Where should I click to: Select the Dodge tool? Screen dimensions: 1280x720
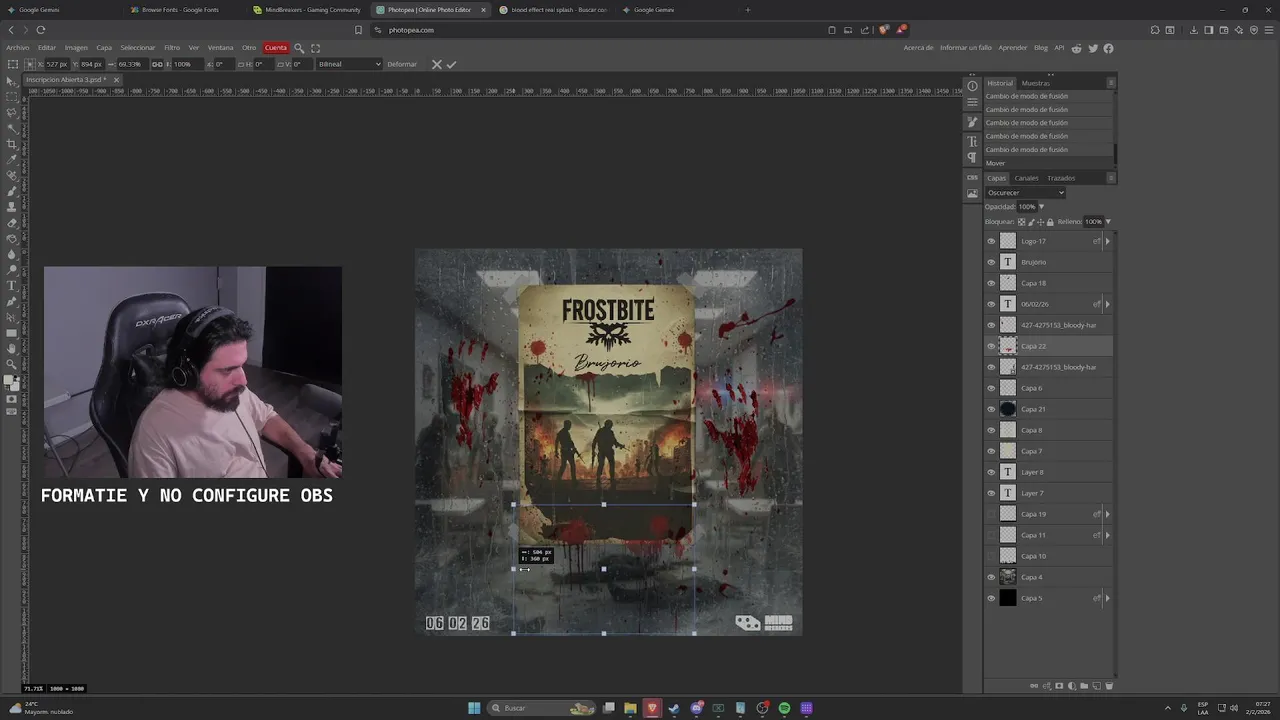(12, 269)
